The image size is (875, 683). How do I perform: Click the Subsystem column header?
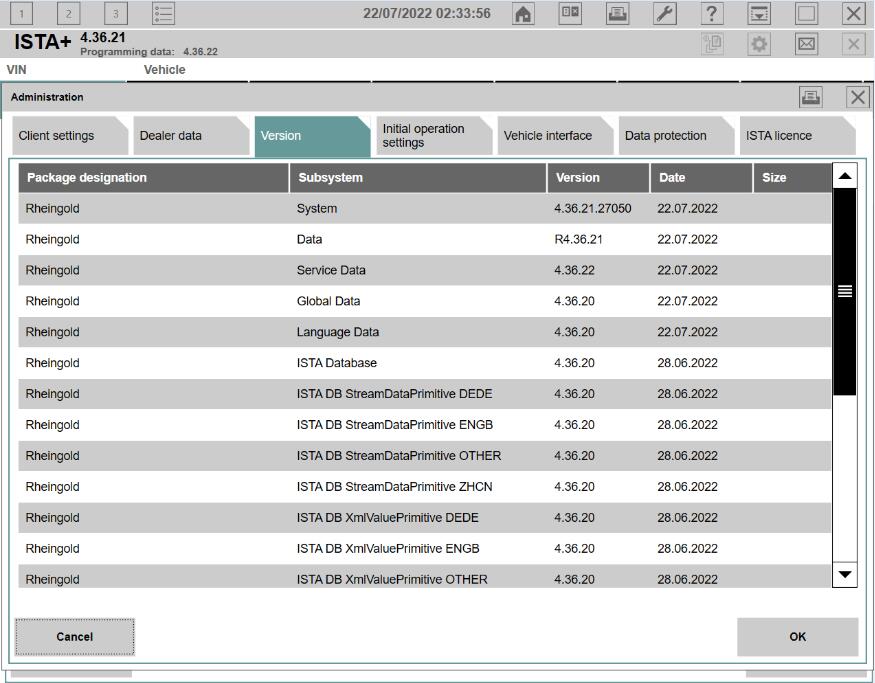coord(418,177)
